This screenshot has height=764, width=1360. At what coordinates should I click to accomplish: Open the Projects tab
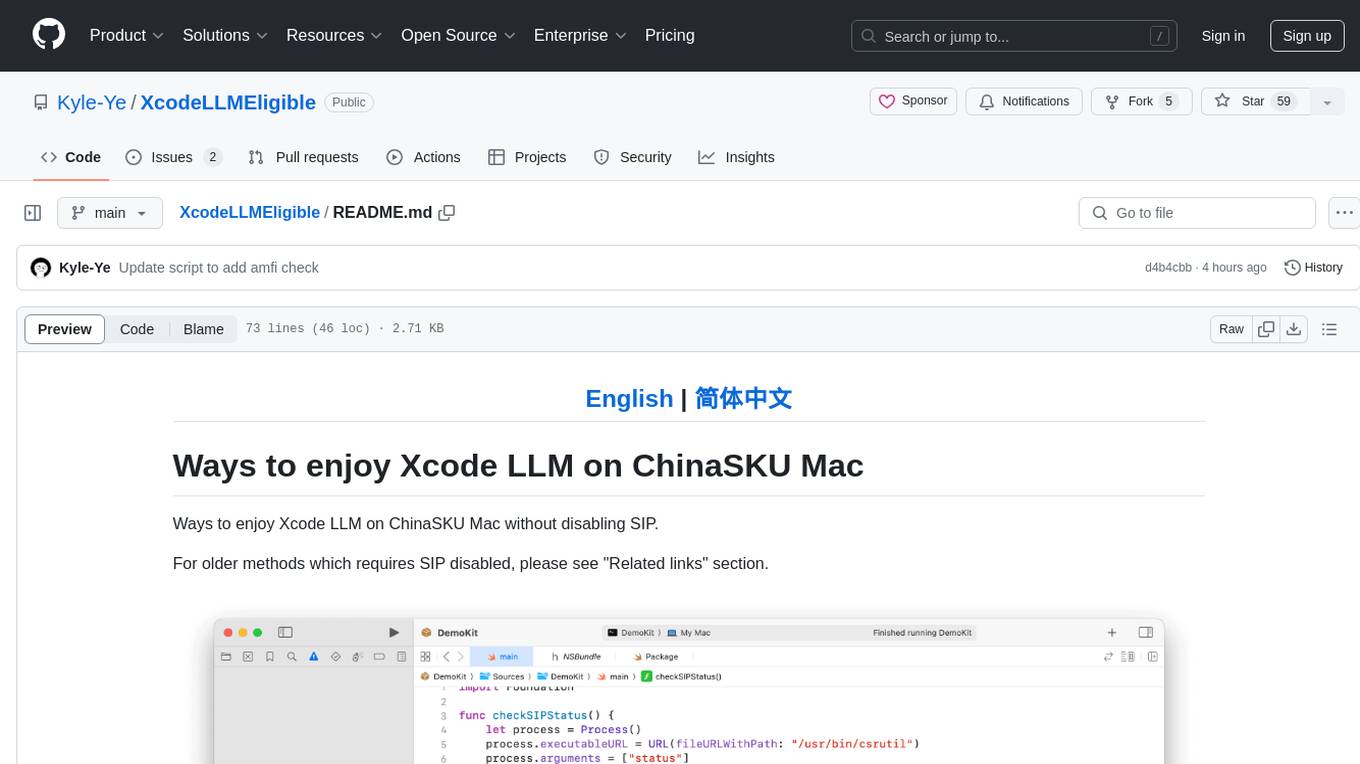pyautogui.click(x=527, y=157)
